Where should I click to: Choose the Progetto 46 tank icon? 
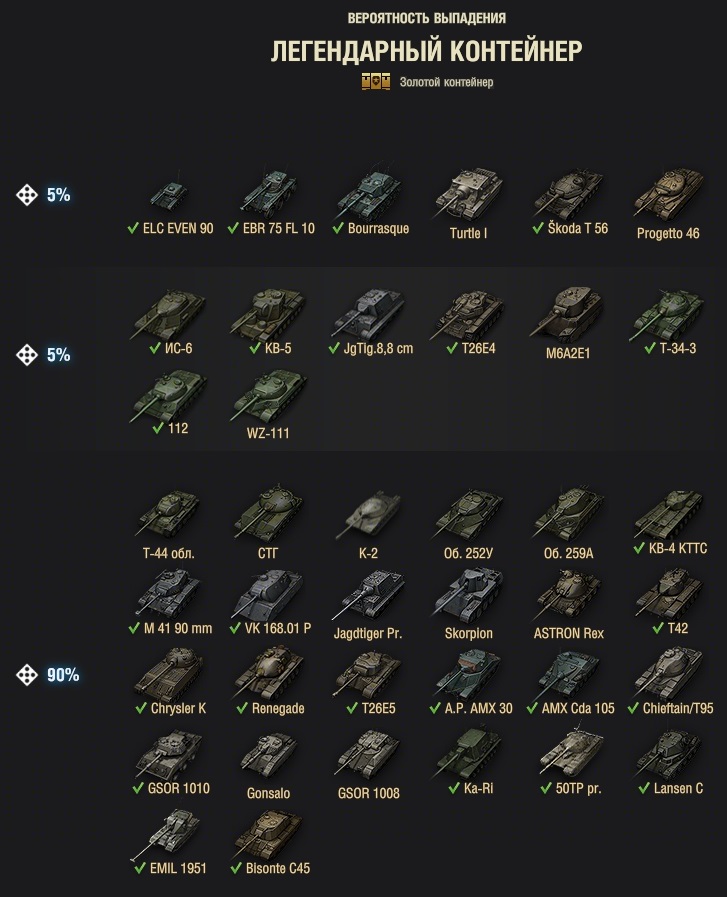[668, 193]
